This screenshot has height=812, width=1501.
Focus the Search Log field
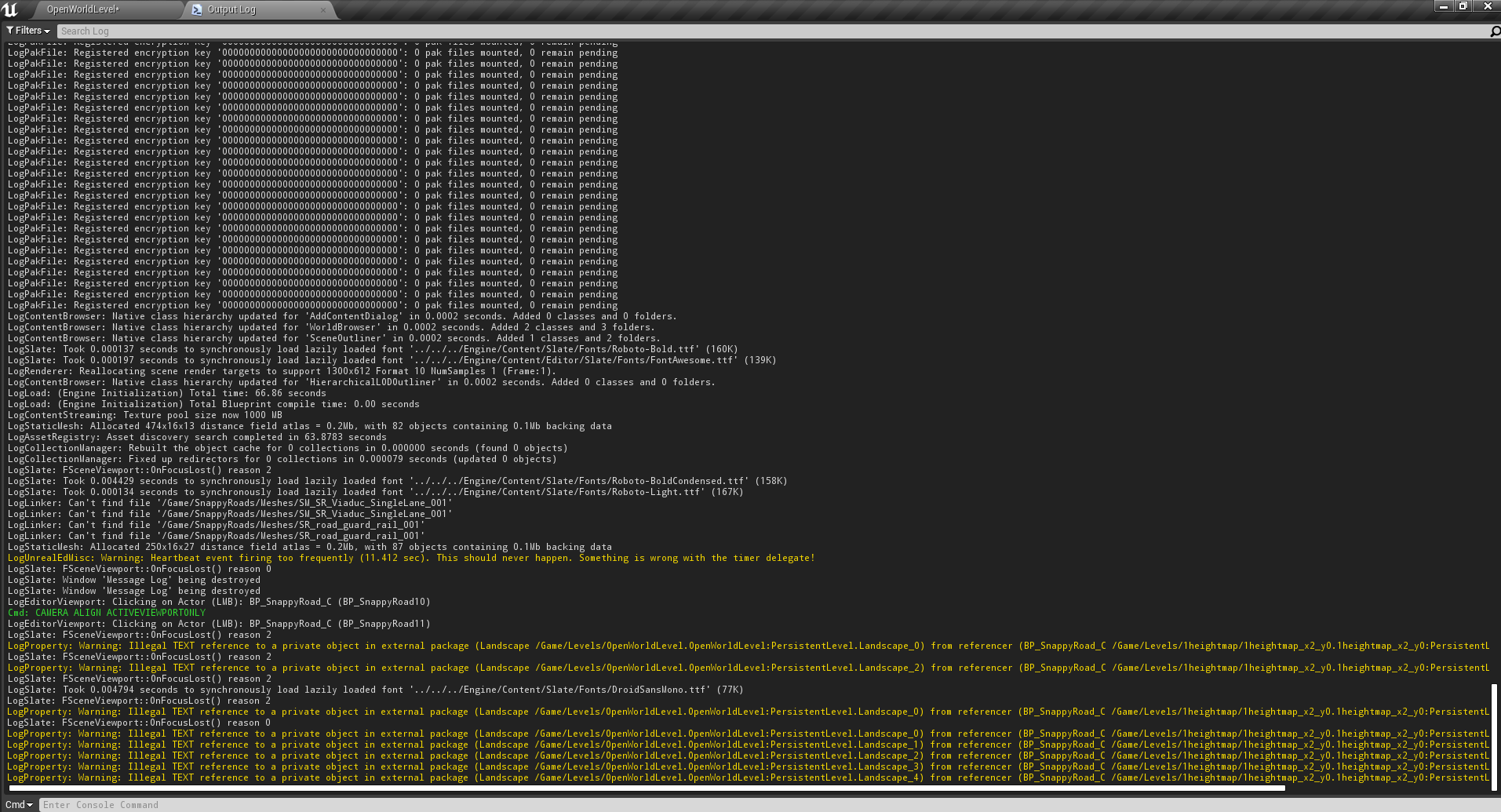click(x=773, y=31)
